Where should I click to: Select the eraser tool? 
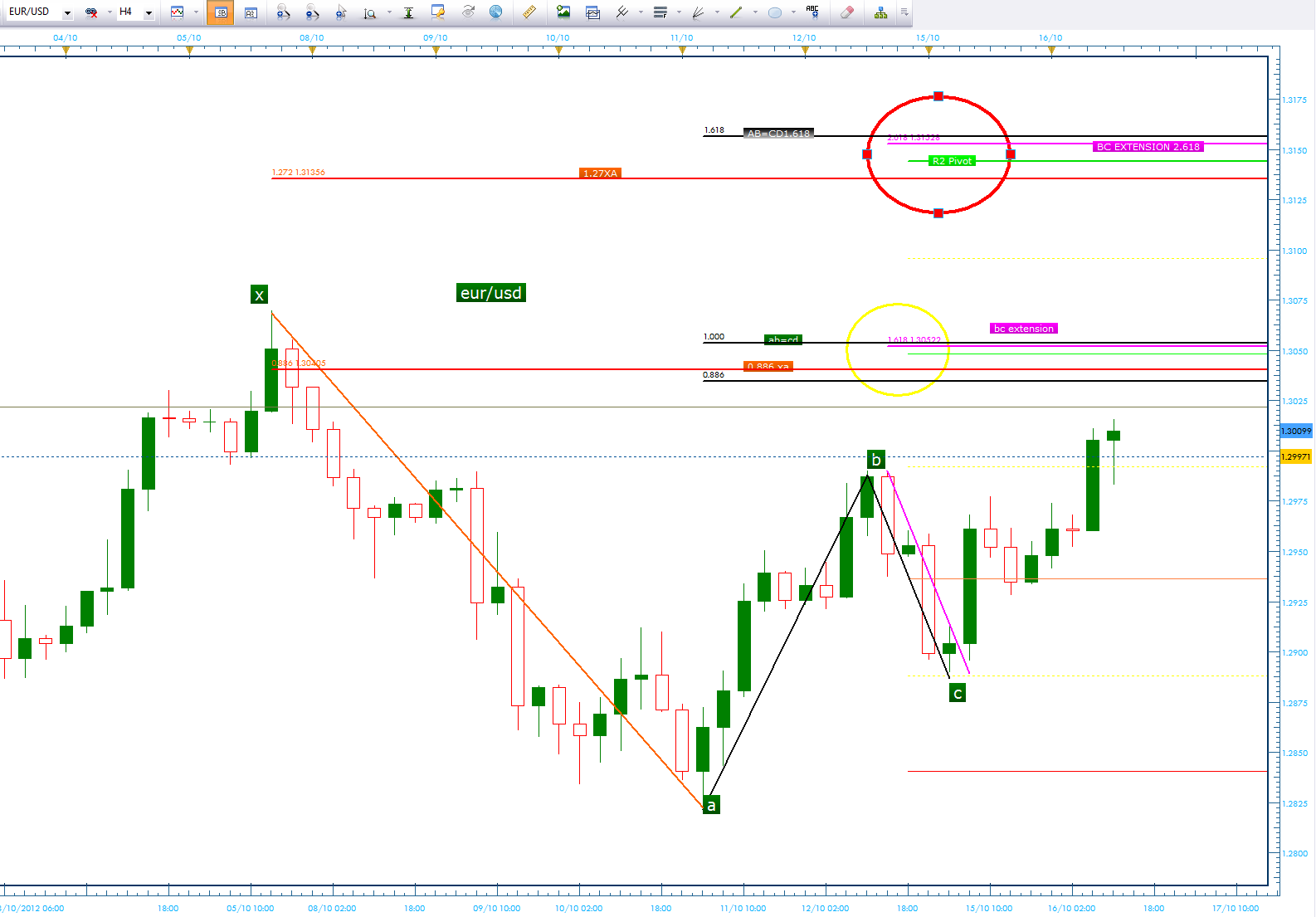pos(846,12)
